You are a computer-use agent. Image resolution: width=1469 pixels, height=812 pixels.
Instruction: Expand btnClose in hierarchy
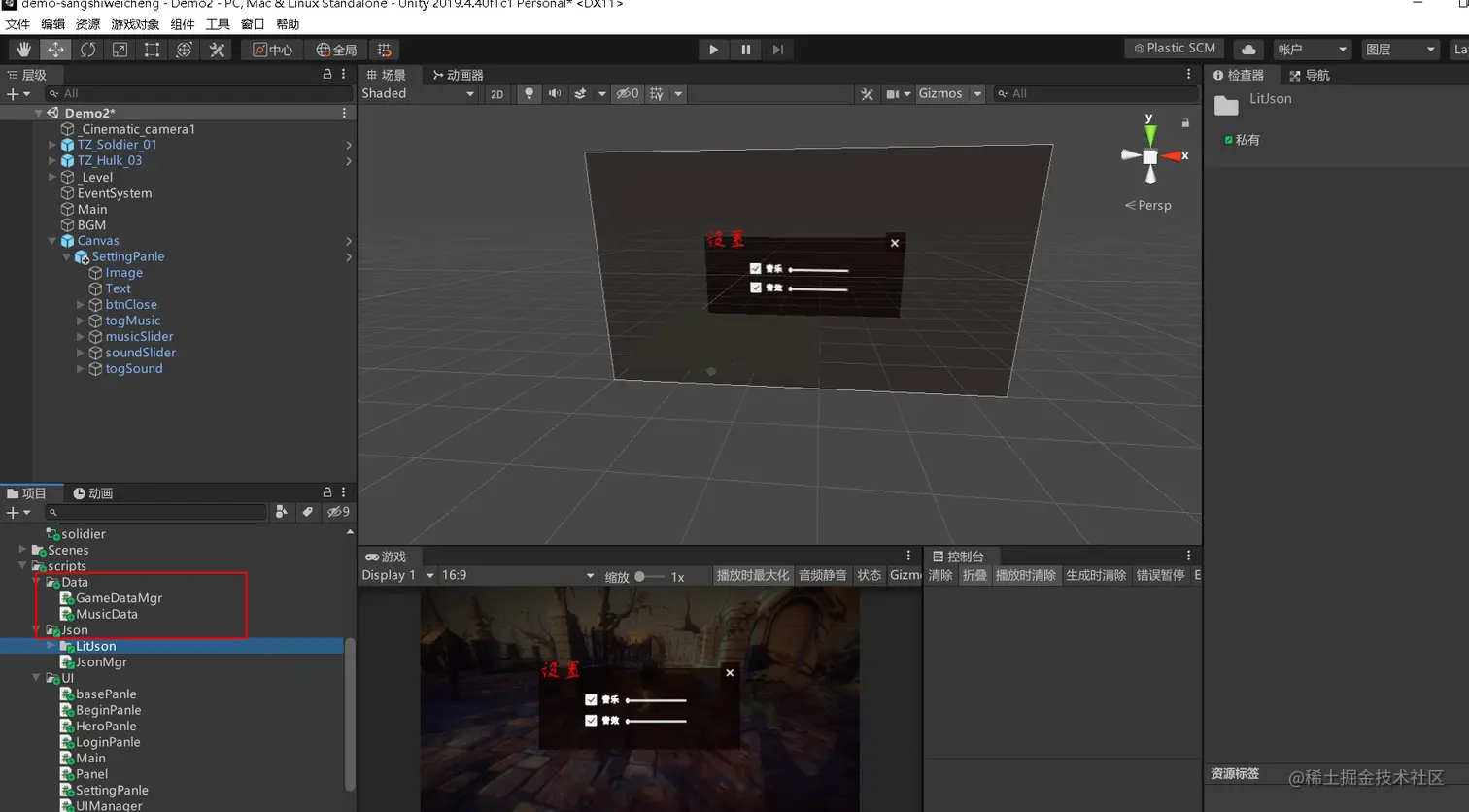[81, 305]
